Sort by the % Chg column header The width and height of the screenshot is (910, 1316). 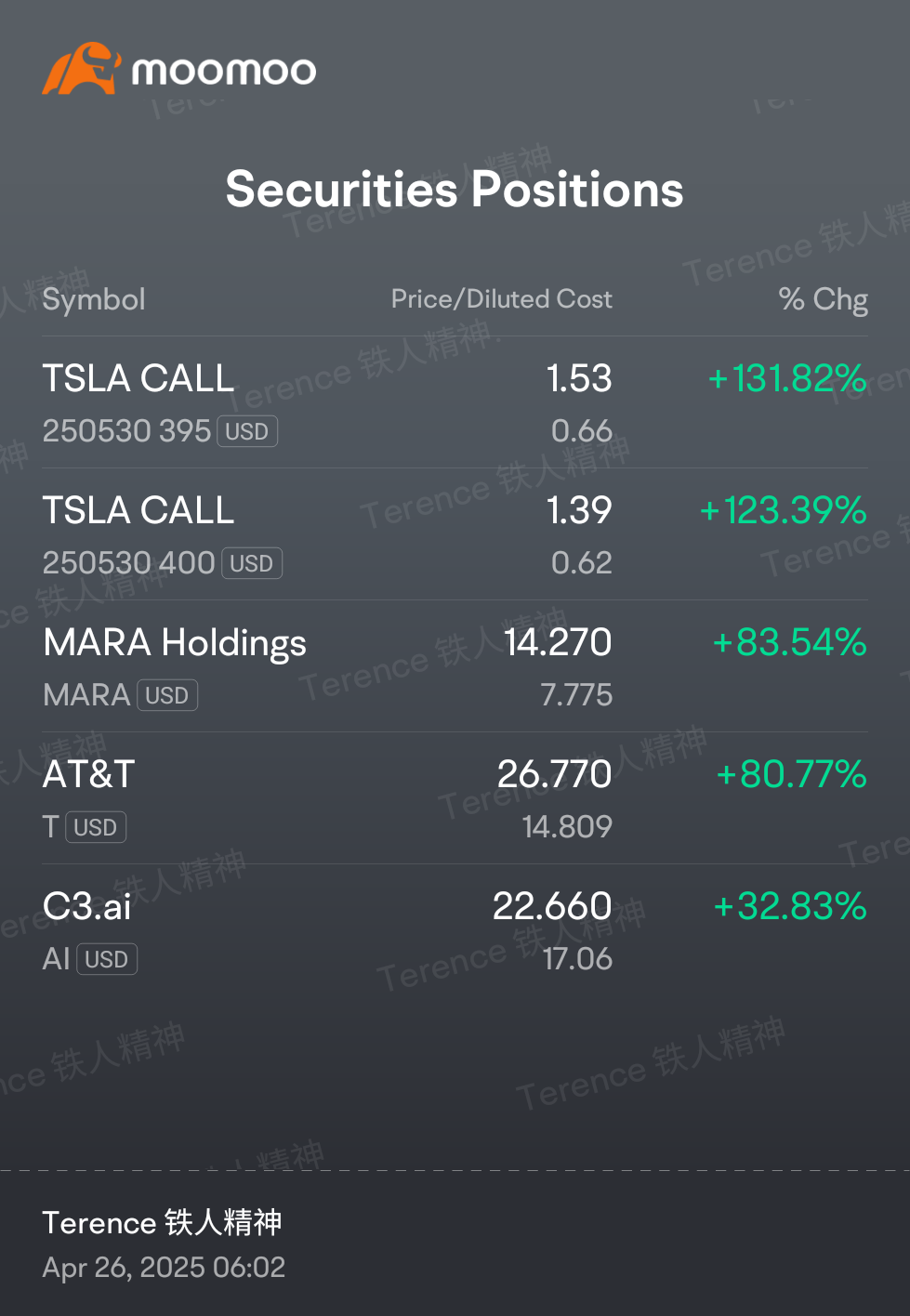pyautogui.click(x=824, y=299)
